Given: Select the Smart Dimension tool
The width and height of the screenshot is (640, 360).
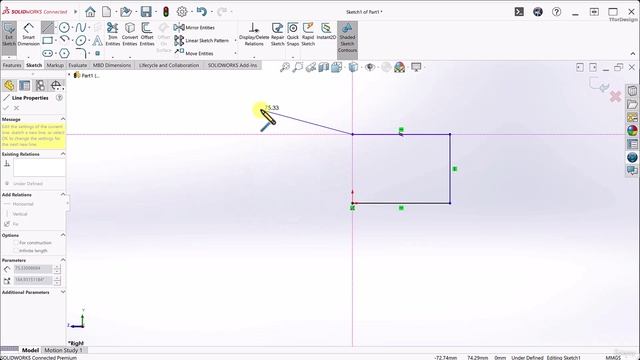Looking at the screenshot, I should pos(28,35).
